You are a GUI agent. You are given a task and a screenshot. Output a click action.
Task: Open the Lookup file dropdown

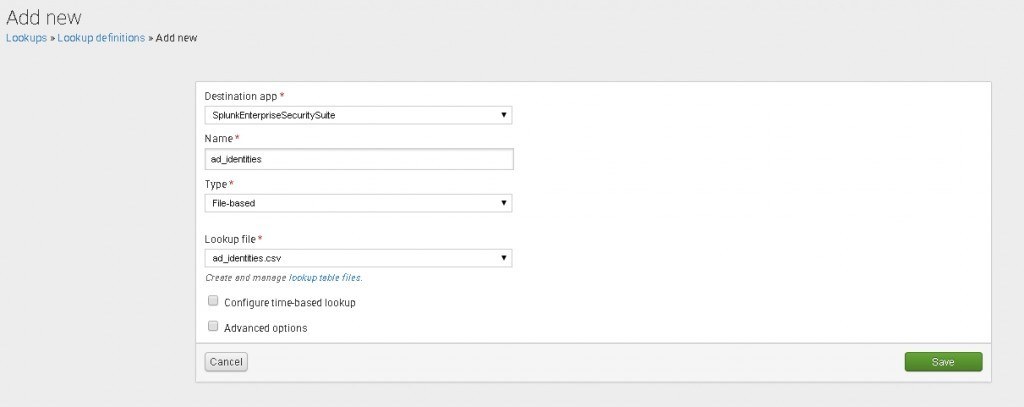pos(358,258)
